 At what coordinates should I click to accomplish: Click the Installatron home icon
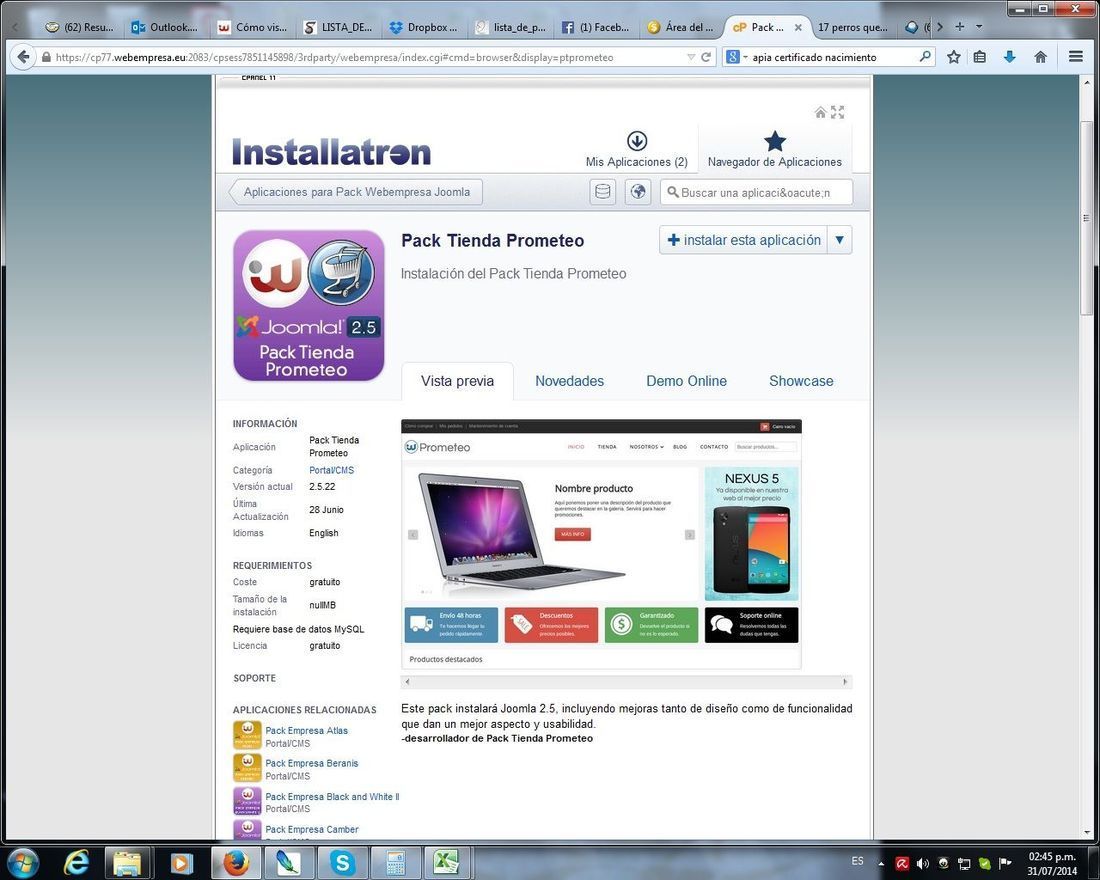[820, 112]
